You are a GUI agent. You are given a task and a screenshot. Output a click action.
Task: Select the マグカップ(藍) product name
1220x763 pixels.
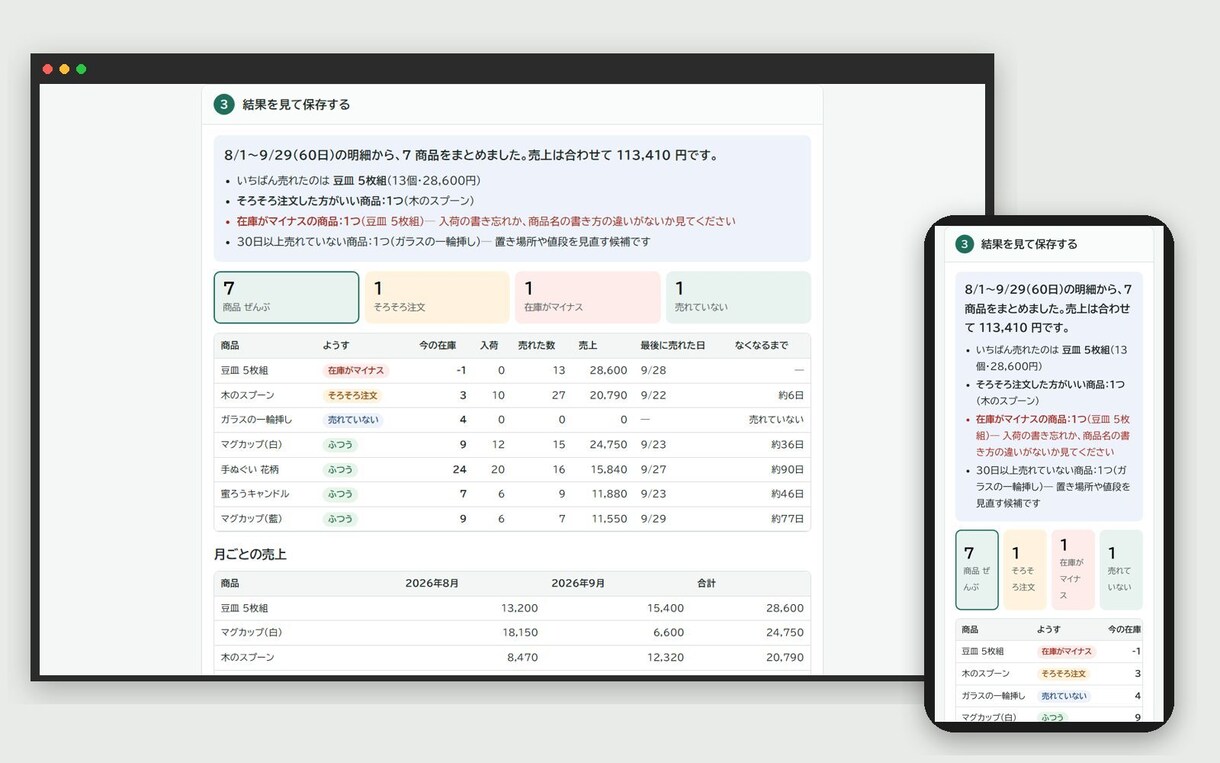pos(252,519)
